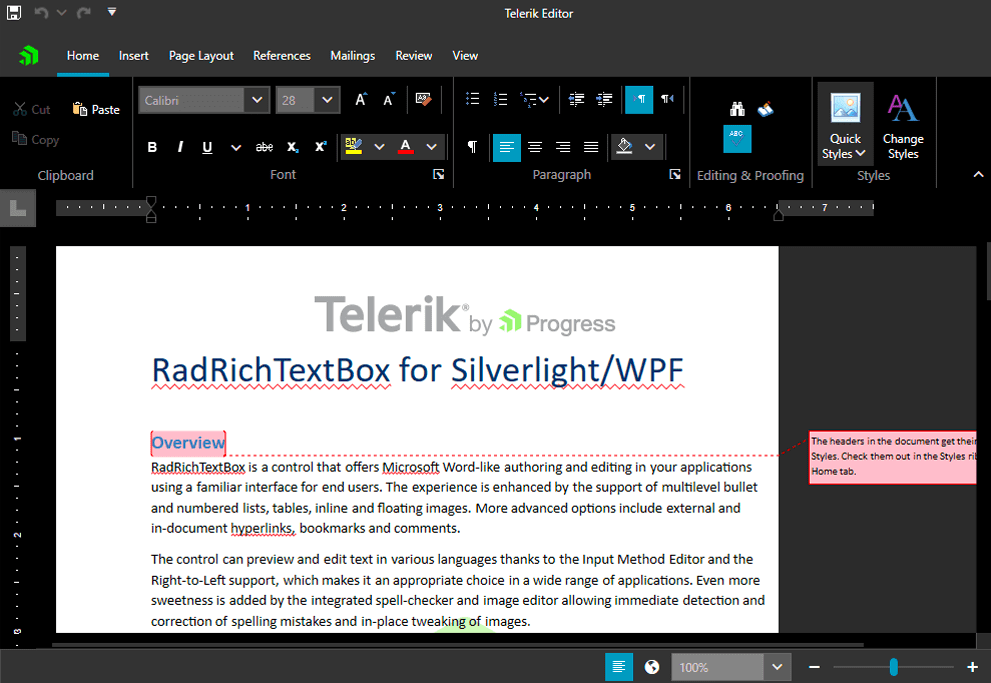Screen dimensions: 991x683
Task: Open the Page Layout tab
Action: [201, 56]
